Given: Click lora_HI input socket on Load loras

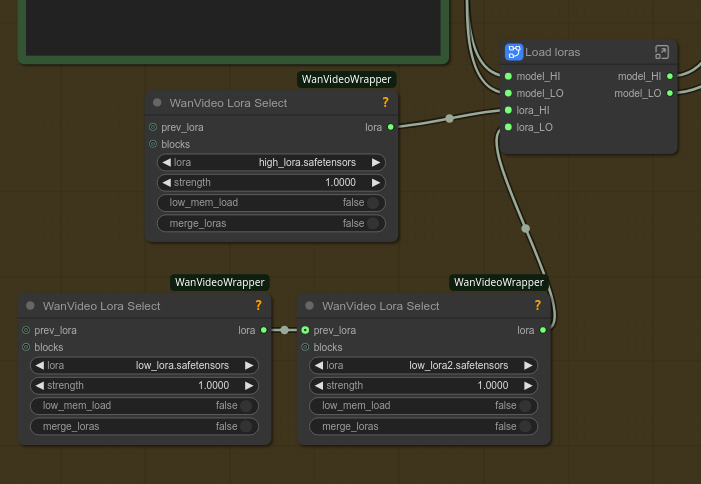Looking at the screenshot, I should click(508, 110).
